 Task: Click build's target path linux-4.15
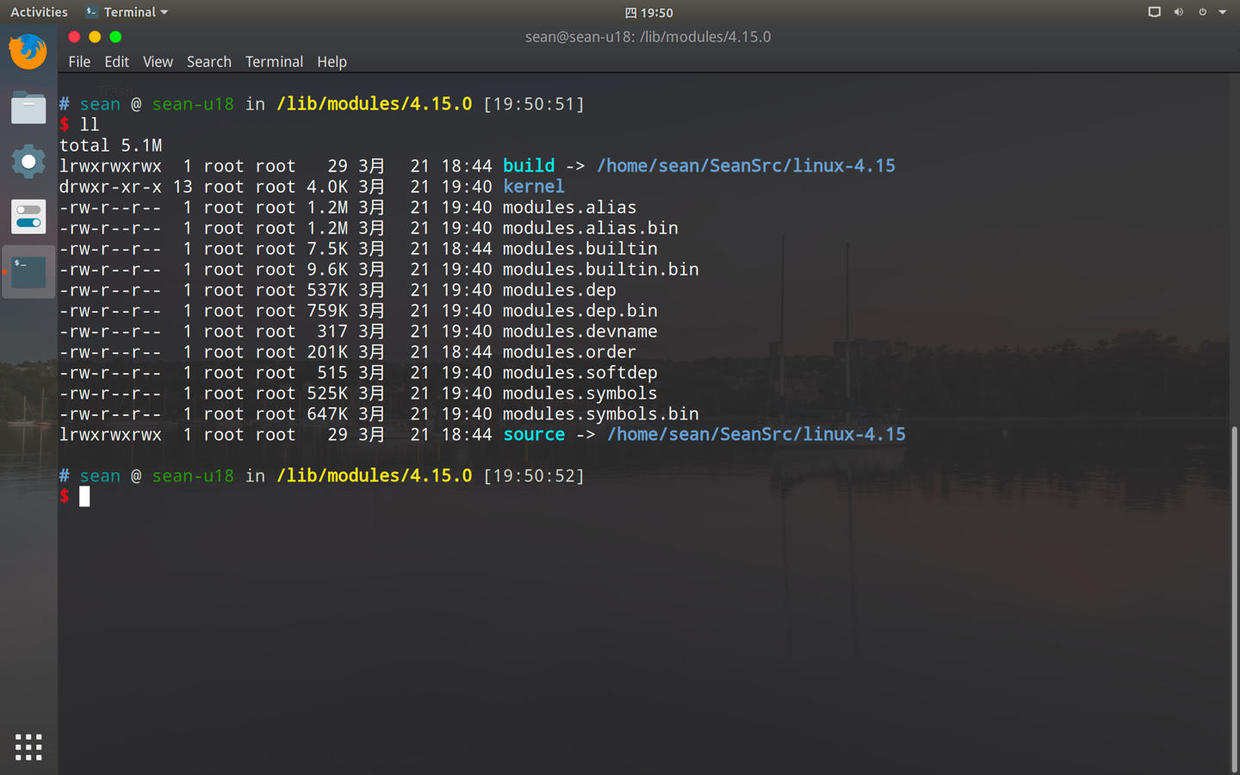pyautogui.click(x=746, y=166)
